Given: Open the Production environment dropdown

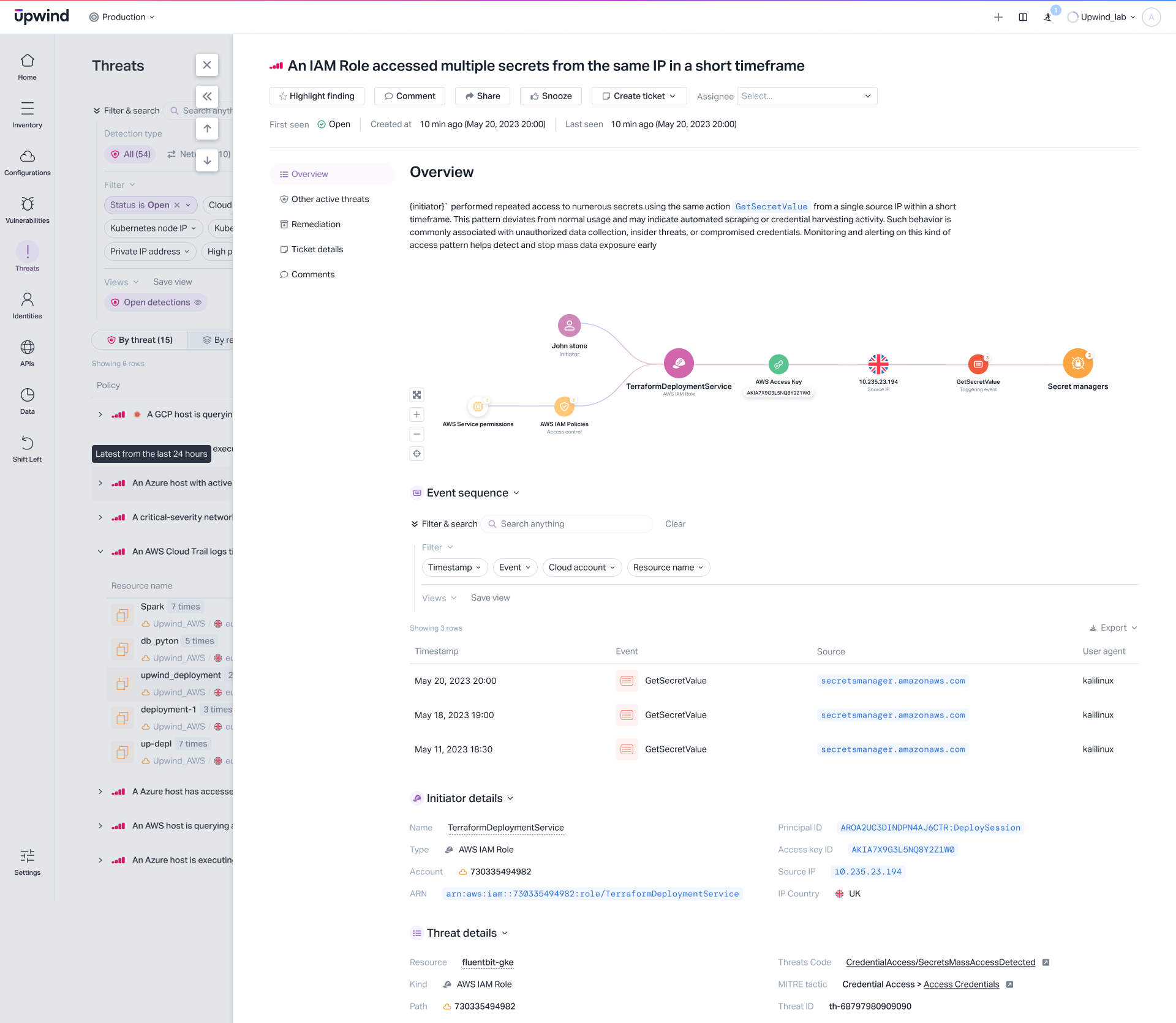Looking at the screenshot, I should (122, 17).
